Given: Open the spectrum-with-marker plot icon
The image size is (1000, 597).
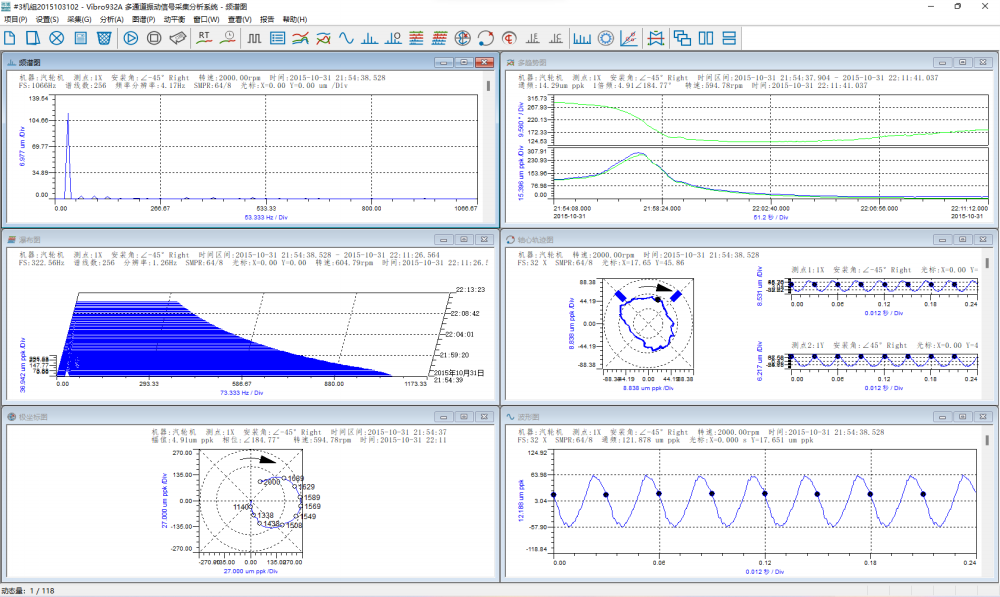Looking at the screenshot, I should (x=393, y=38).
